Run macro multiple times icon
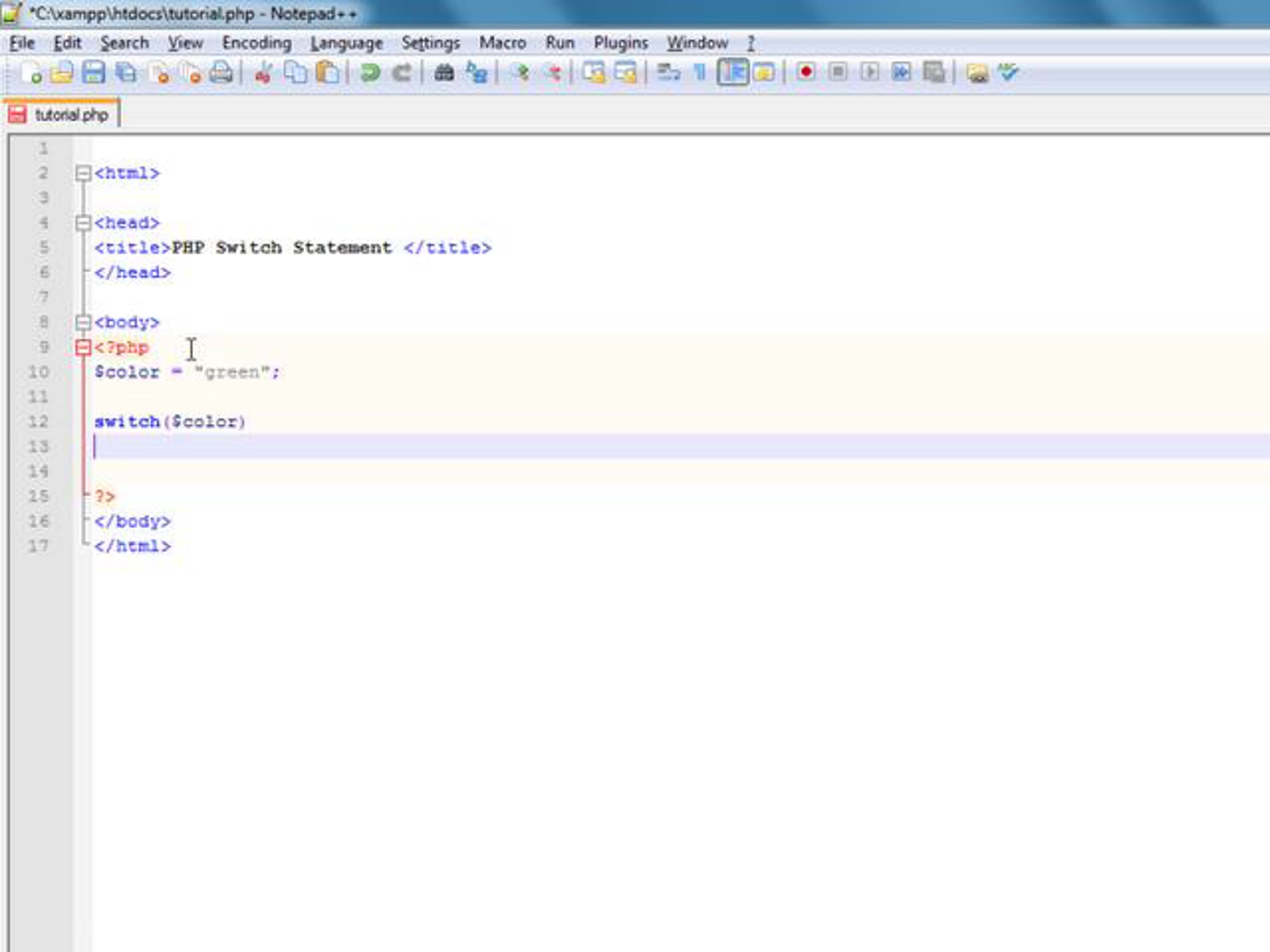 (x=901, y=72)
